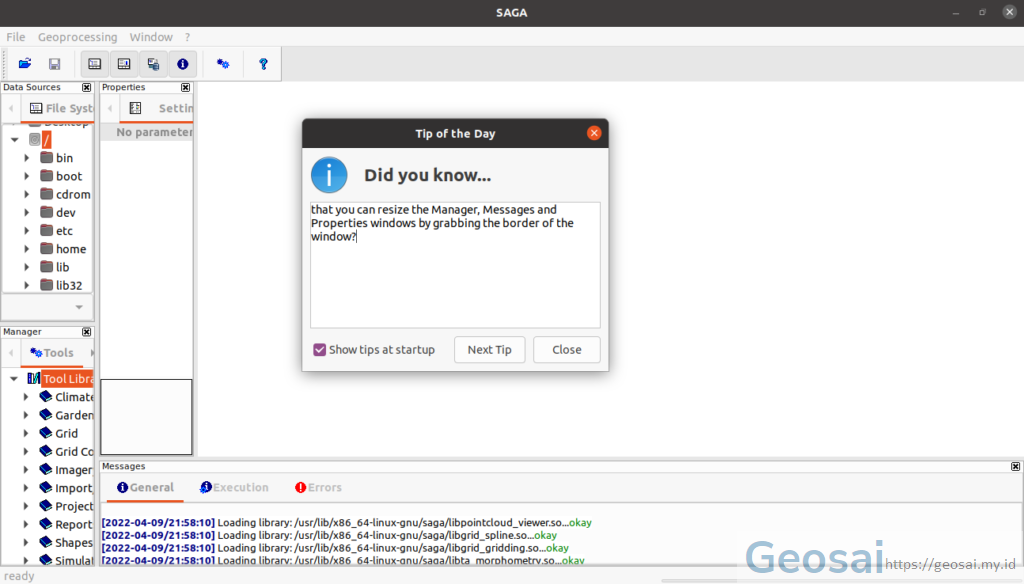Click the 'ready' status bar text
This screenshot has height=584, width=1024.
click(19, 576)
